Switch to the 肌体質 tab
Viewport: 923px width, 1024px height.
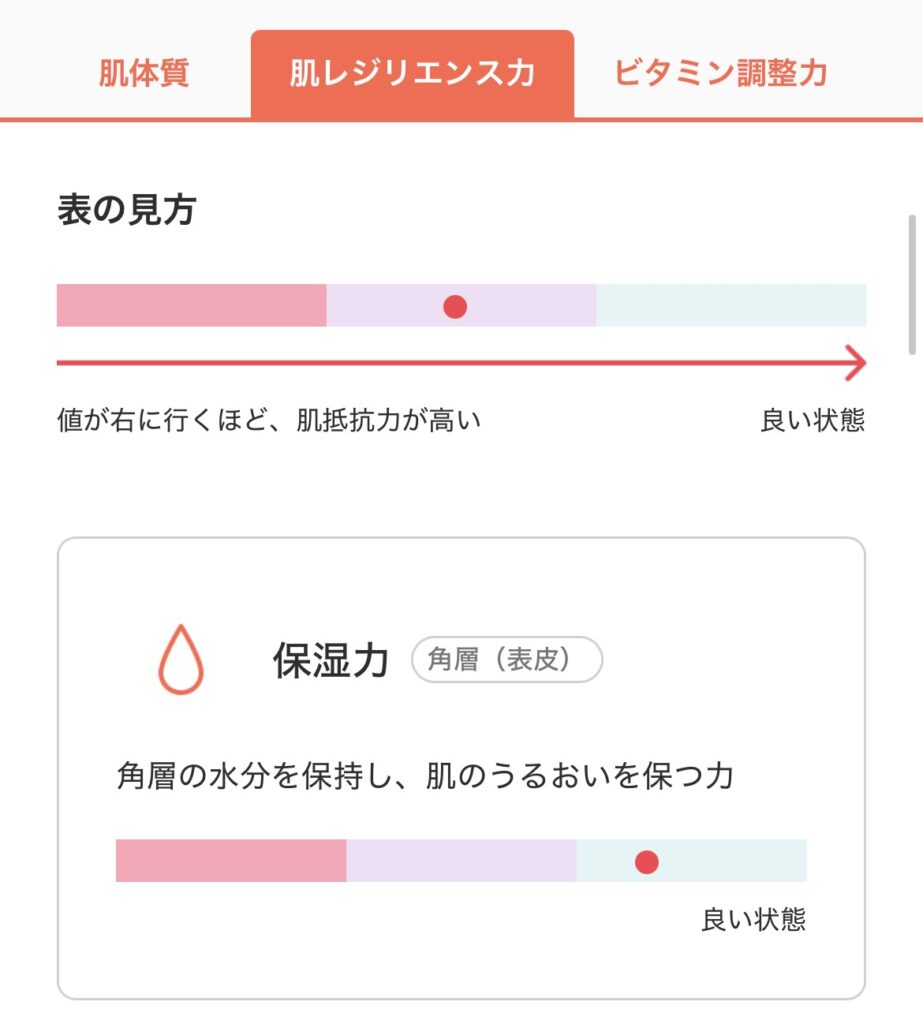(x=143, y=74)
